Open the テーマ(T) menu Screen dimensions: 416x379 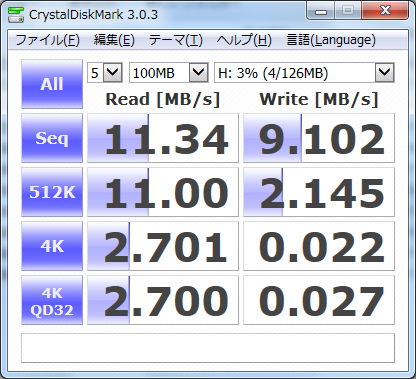click(176, 40)
